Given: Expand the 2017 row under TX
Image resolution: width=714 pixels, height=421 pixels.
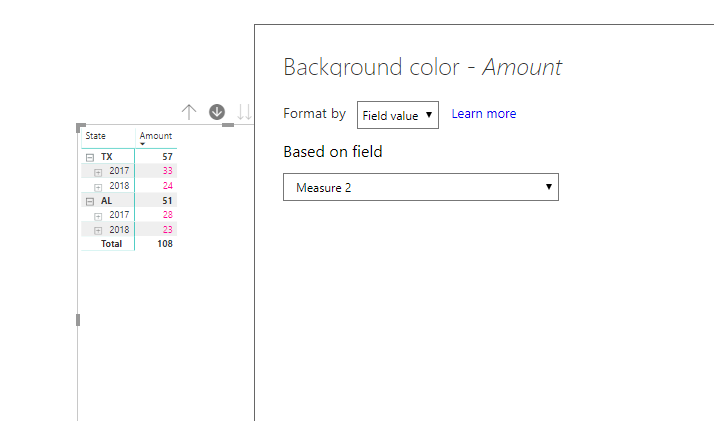Looking at the screenshot, I should [x=98, y=172].
